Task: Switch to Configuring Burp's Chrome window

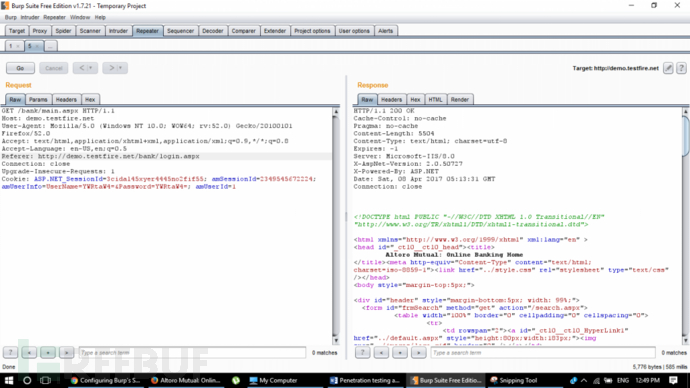Action: [x=106, y=381]
